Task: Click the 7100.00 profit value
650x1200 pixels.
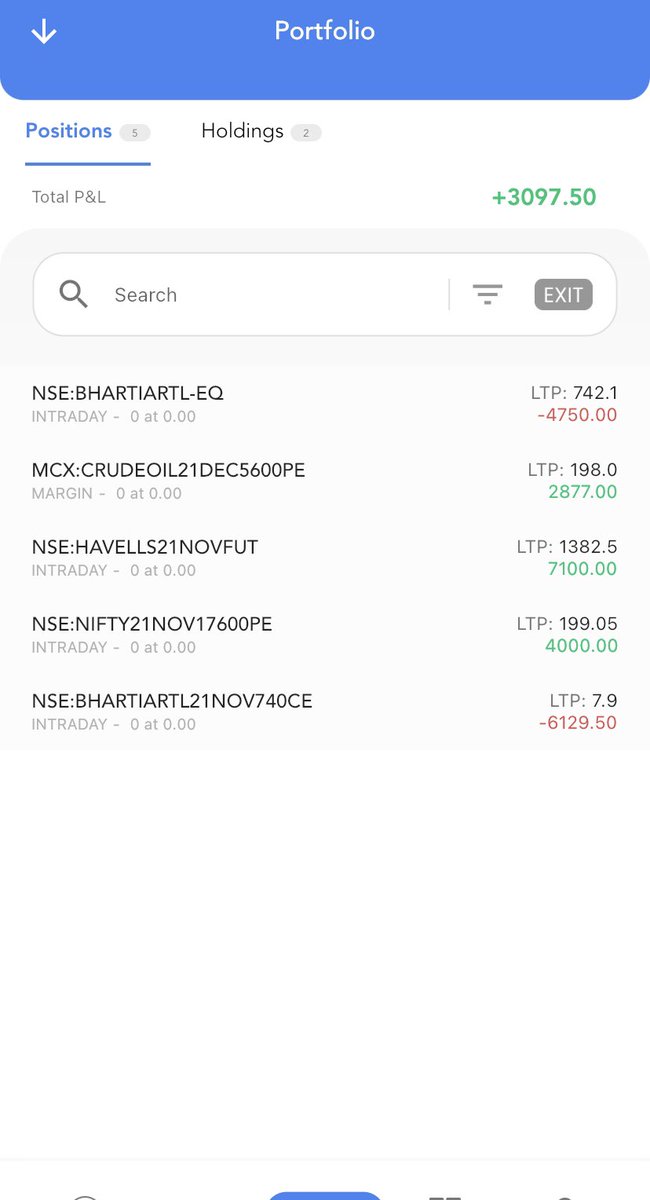Action: (583, 569)
